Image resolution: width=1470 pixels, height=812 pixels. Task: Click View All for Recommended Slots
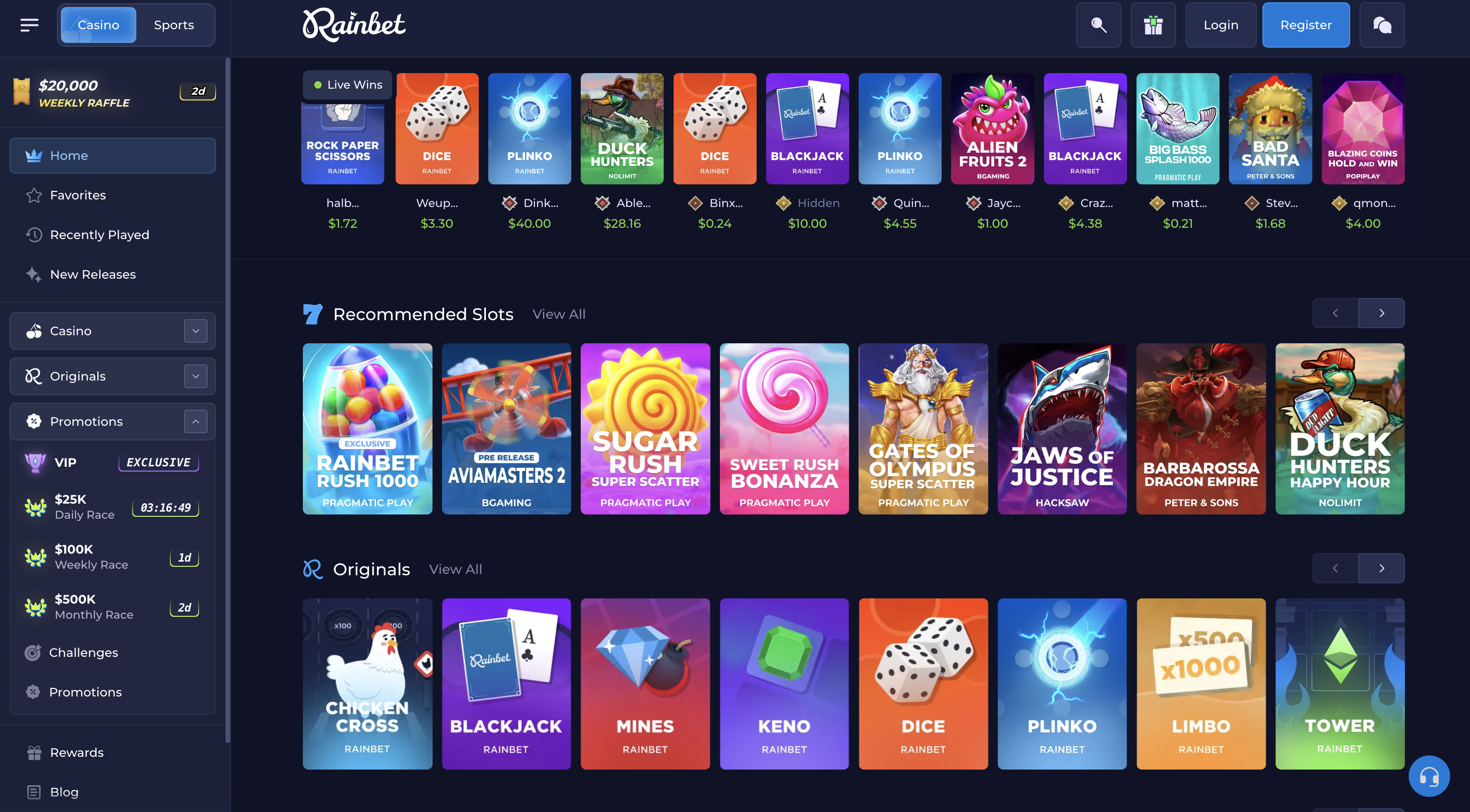point(559,314)
